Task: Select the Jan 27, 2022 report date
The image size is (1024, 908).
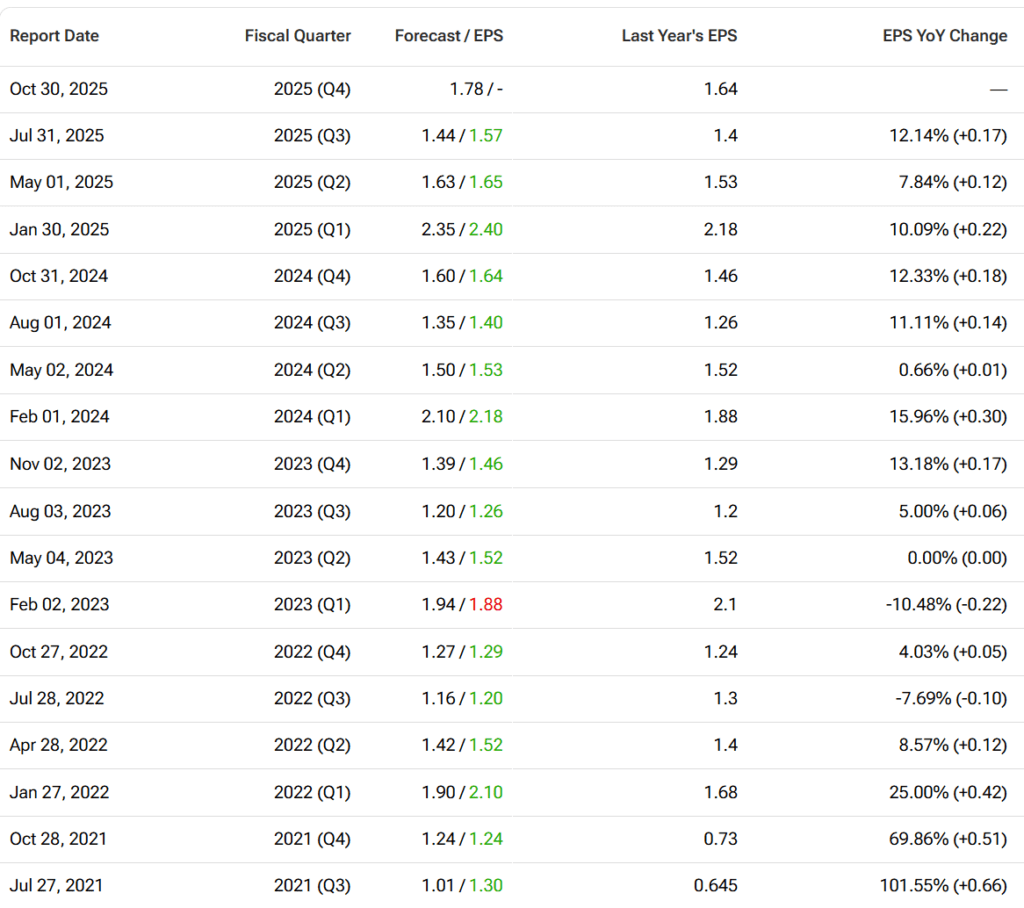Action: point(59,792)
